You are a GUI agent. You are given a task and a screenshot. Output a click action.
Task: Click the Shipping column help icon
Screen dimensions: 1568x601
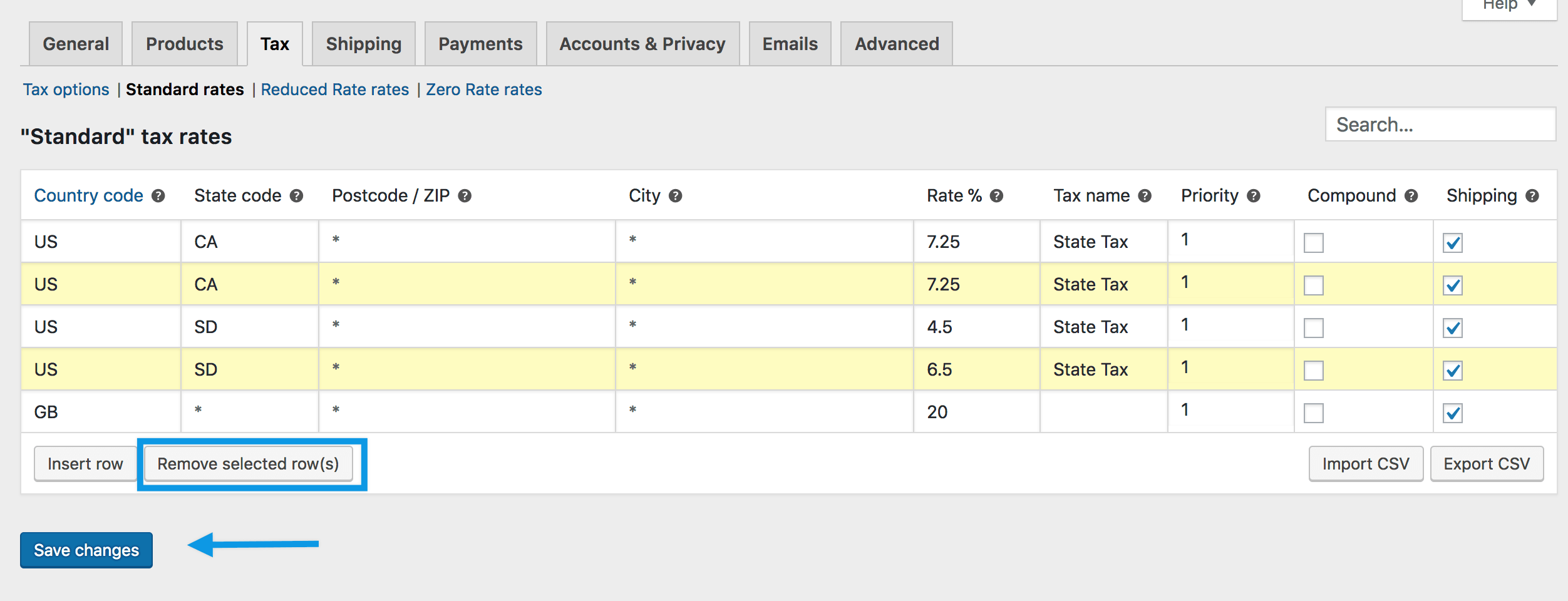(x=1532, y=196)
